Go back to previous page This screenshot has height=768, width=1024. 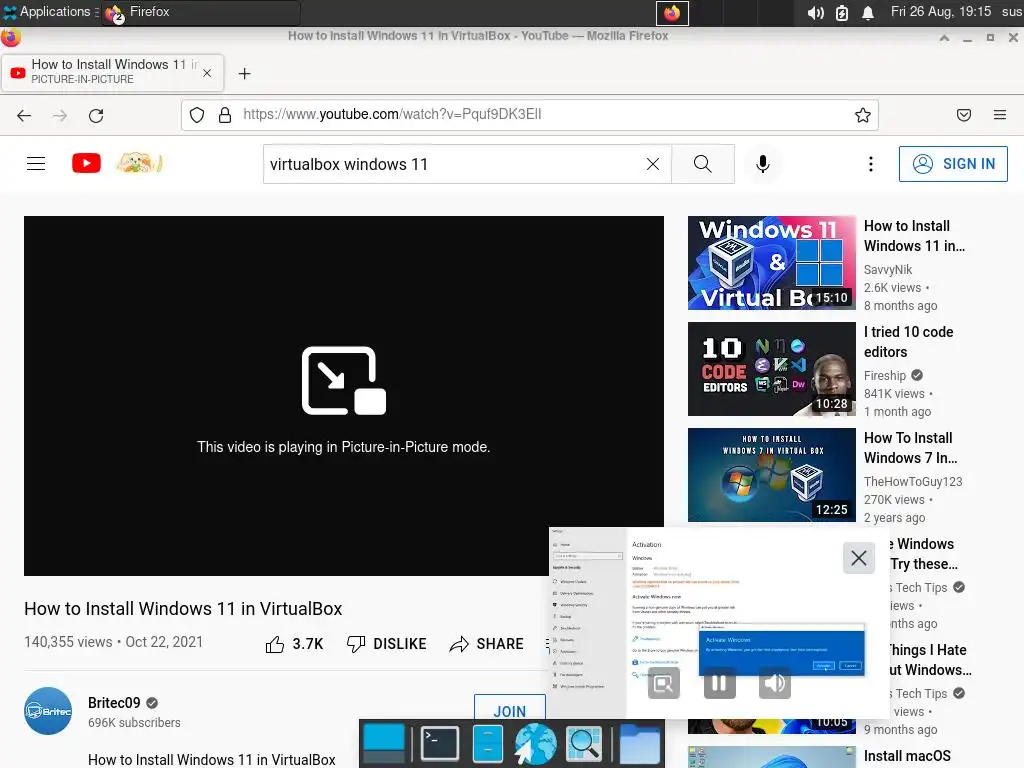point(24,116)
